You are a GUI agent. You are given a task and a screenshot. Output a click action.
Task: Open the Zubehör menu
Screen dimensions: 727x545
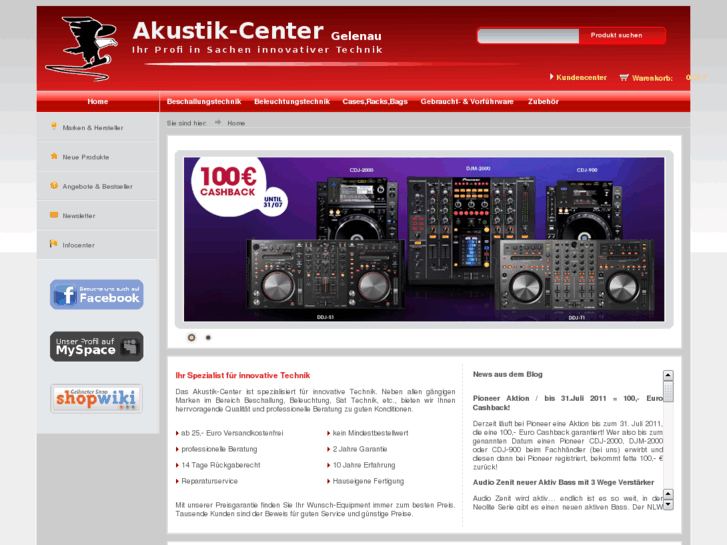[x=543, y=102]
